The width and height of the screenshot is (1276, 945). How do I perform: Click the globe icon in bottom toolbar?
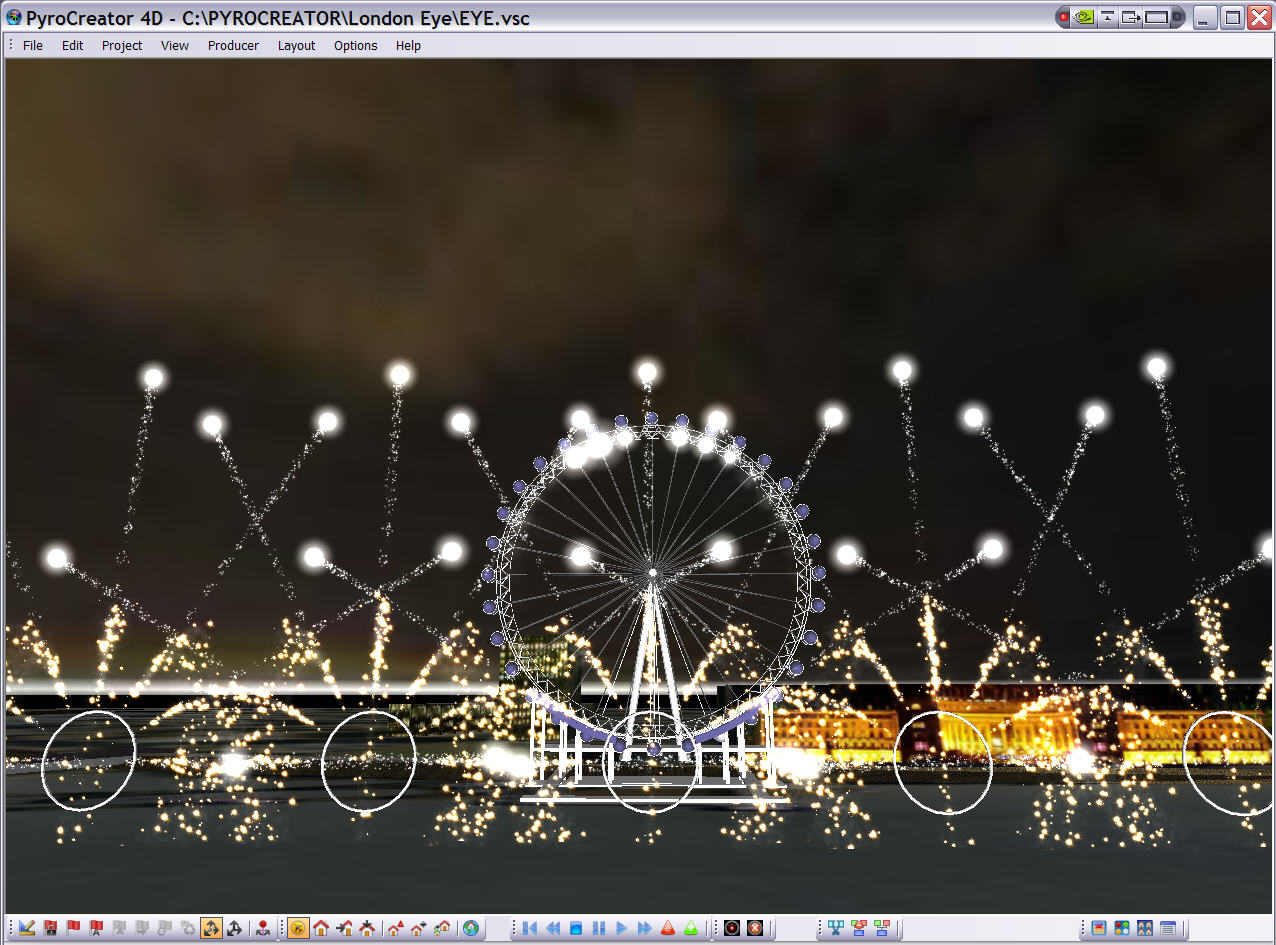point(470,928)
